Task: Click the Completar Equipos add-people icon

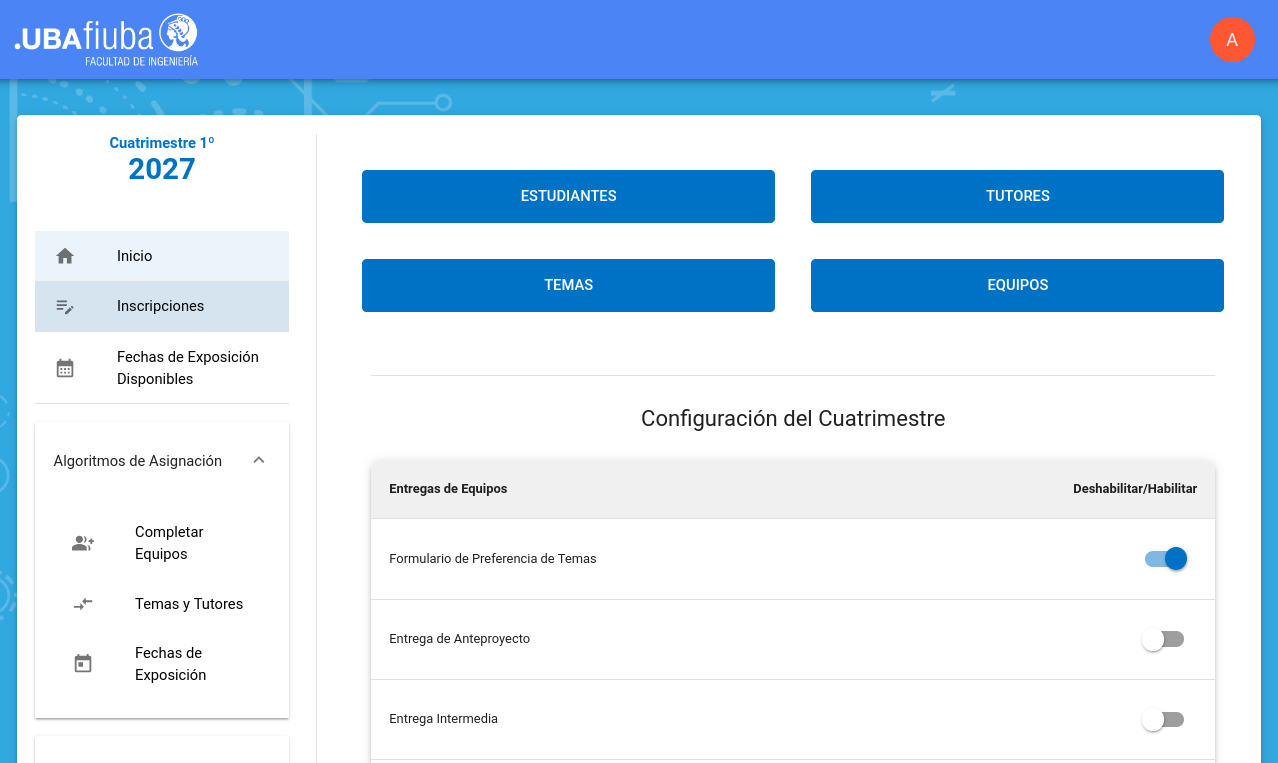Action: [83, 544]
